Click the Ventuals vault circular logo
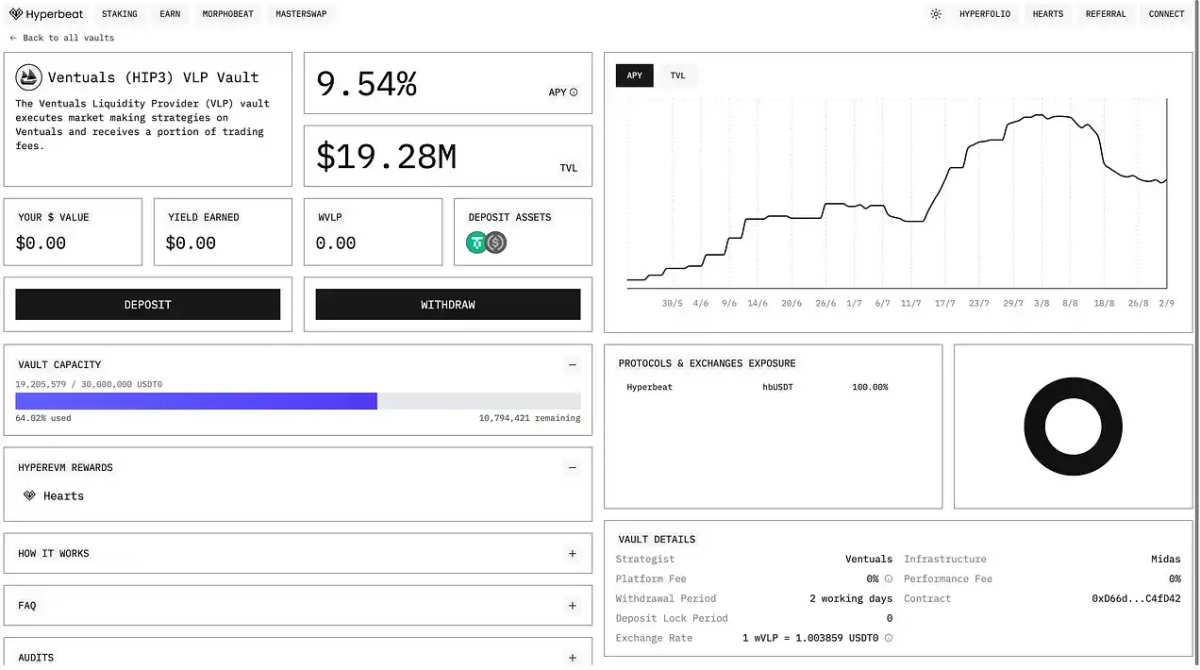Screen dimensions: 1200x670 [29, 77]
